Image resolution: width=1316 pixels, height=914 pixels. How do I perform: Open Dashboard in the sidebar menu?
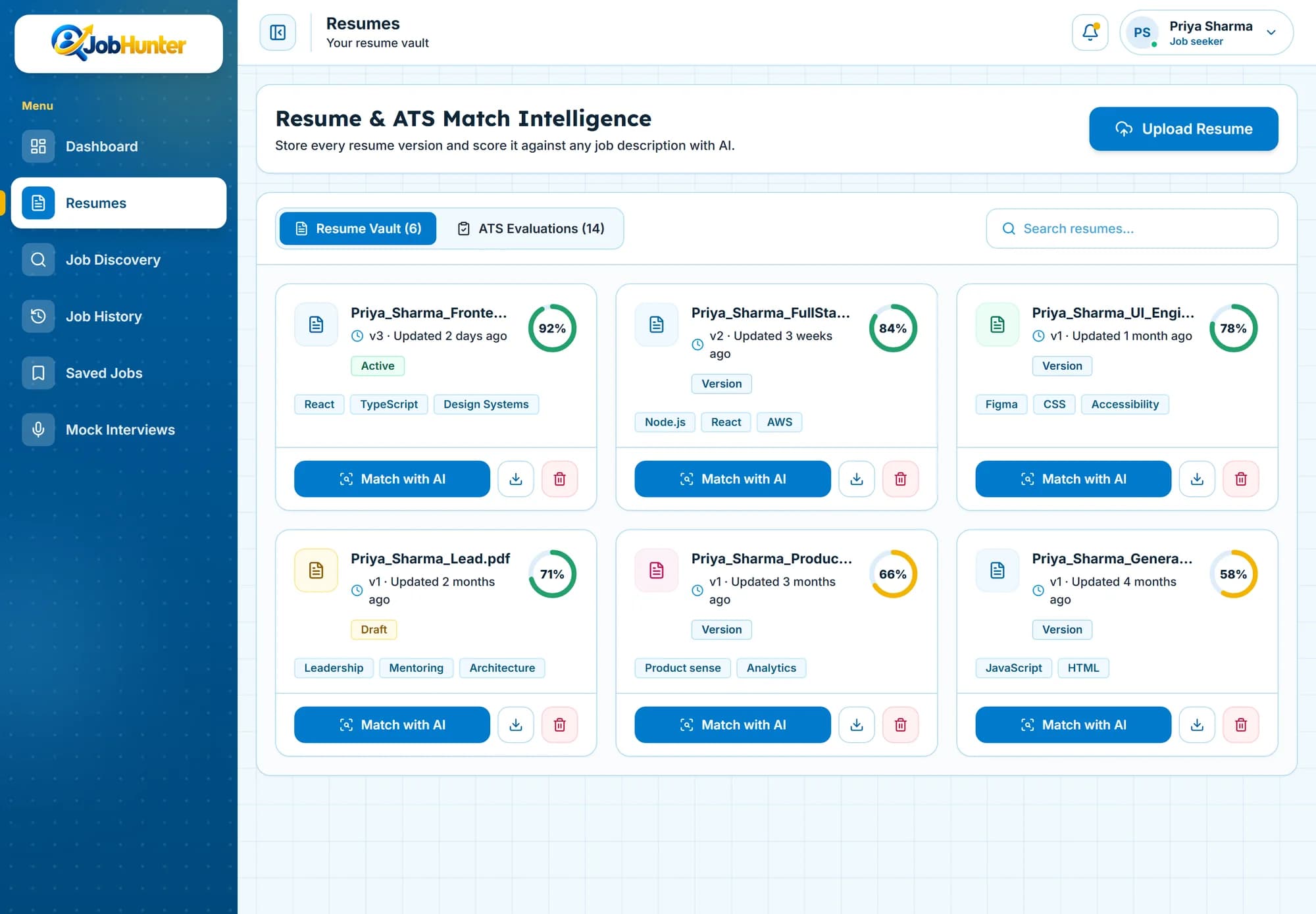point(118,146)
